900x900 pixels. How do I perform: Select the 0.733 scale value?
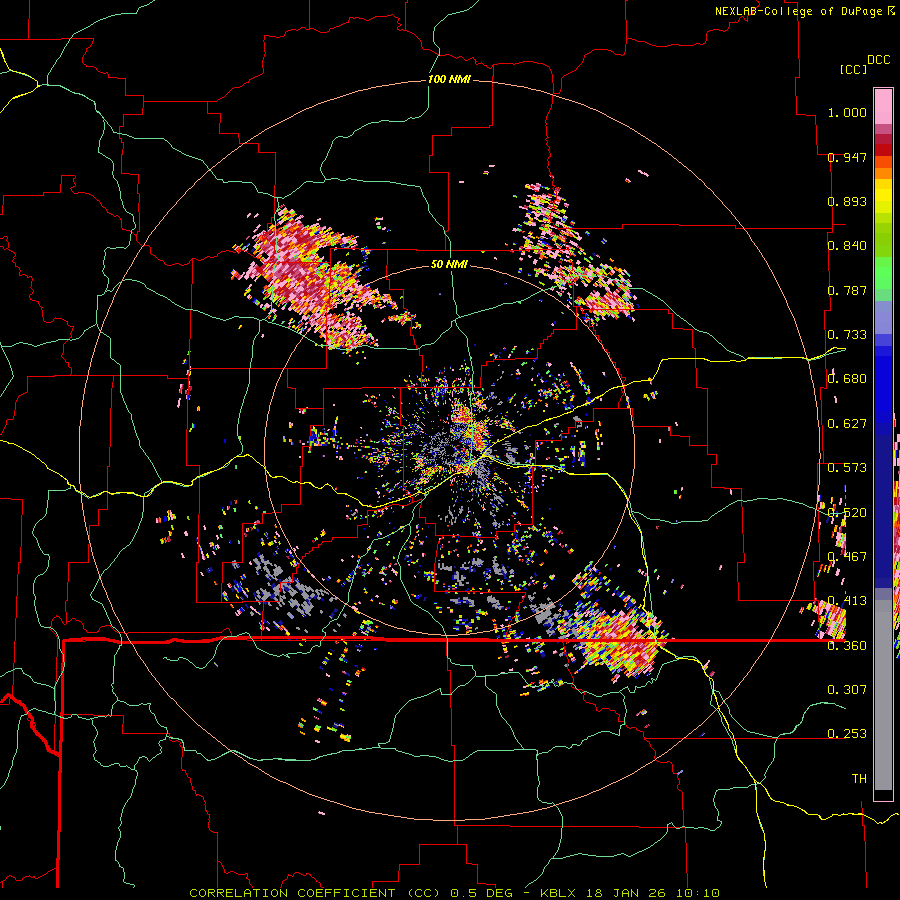tap(847, 335)
